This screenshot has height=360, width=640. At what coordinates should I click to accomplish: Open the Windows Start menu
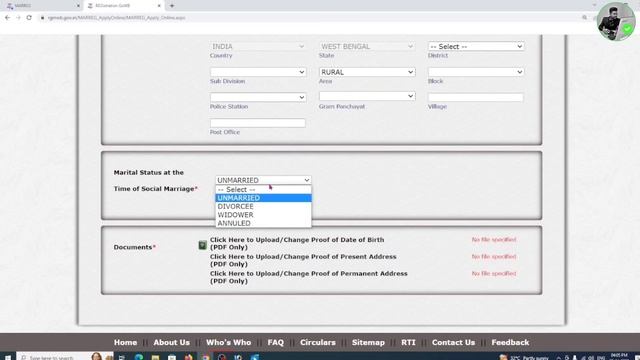coord(7,357)
